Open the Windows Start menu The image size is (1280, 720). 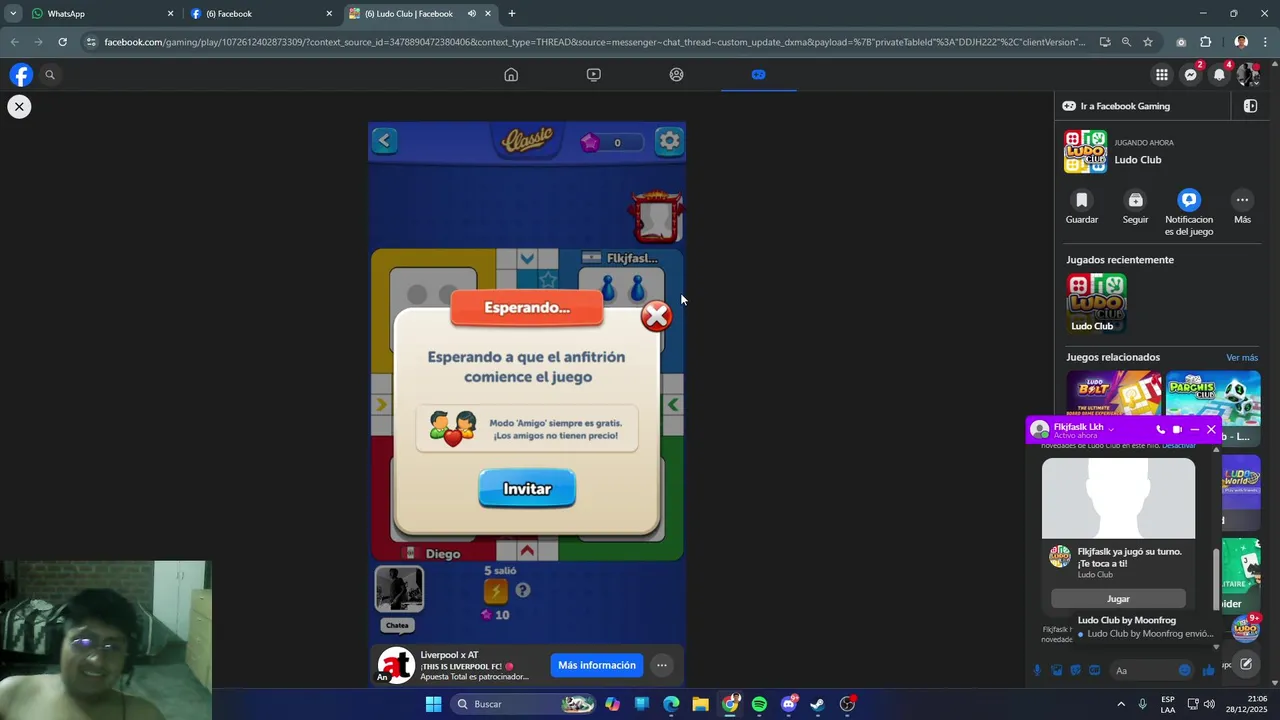click(433, 704)
